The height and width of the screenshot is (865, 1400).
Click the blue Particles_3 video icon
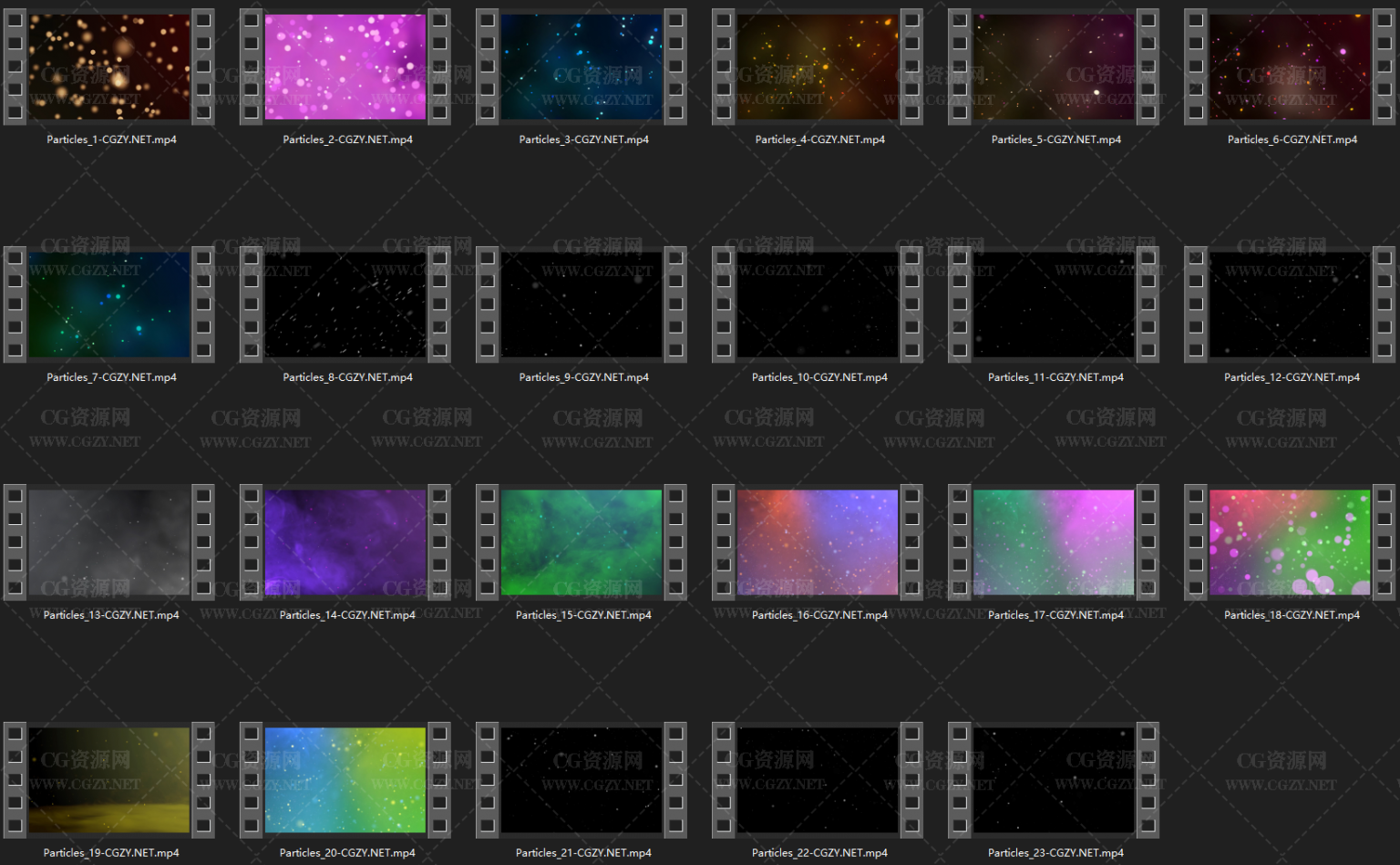pyautogui.click(x=582, y=67)
